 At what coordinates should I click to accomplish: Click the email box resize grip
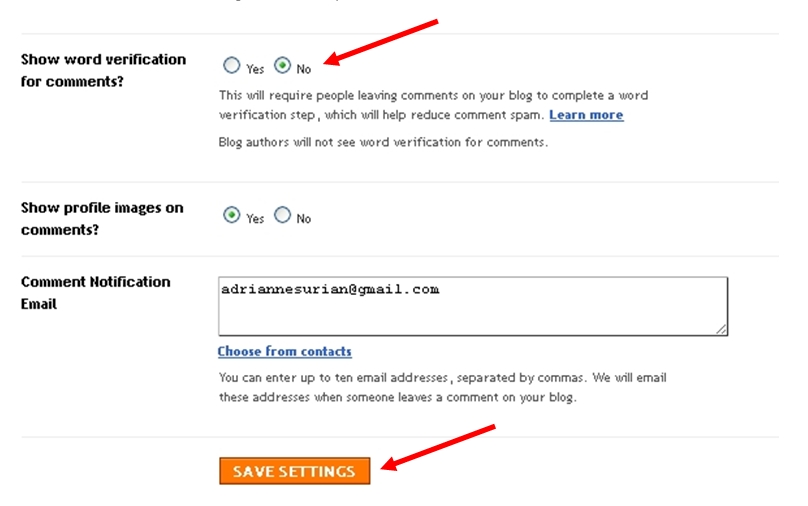[720, 328]
